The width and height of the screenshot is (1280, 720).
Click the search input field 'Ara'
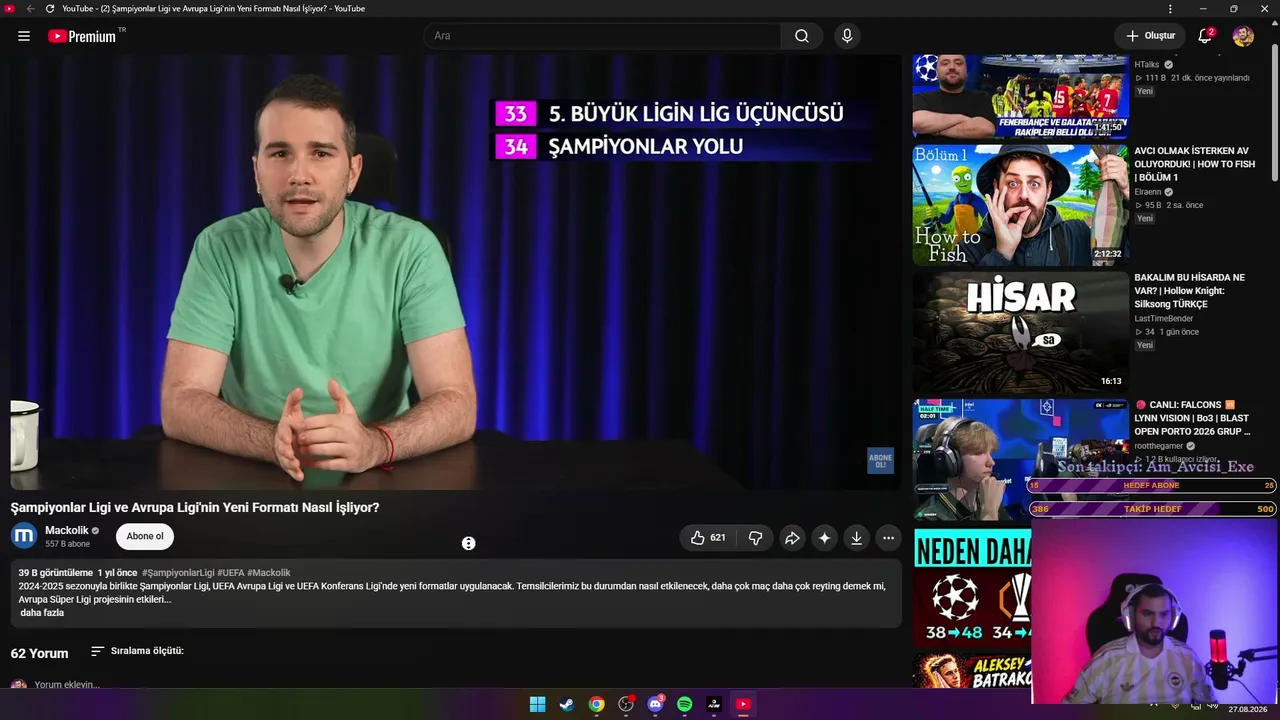[x=602, y=36]
